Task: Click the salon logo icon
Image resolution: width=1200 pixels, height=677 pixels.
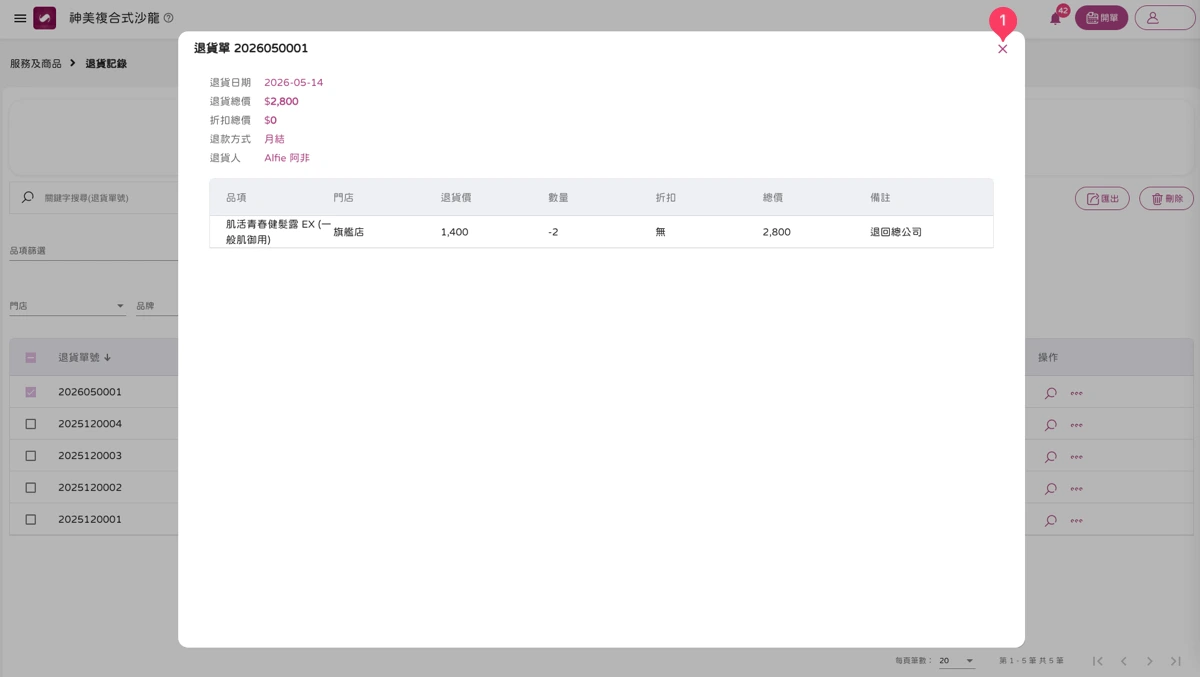Action: click(45, 18)
